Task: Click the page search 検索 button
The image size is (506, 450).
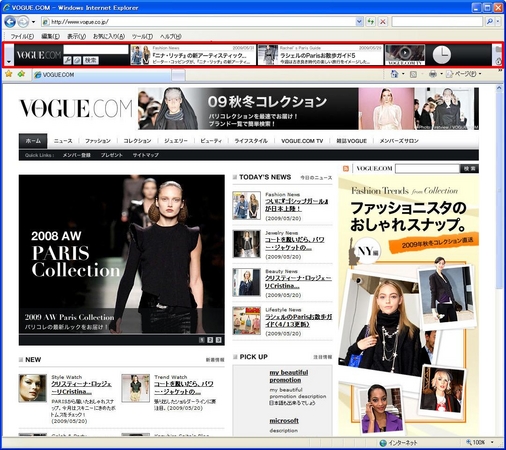Action: pyautogui.click(x=469, y=169)
